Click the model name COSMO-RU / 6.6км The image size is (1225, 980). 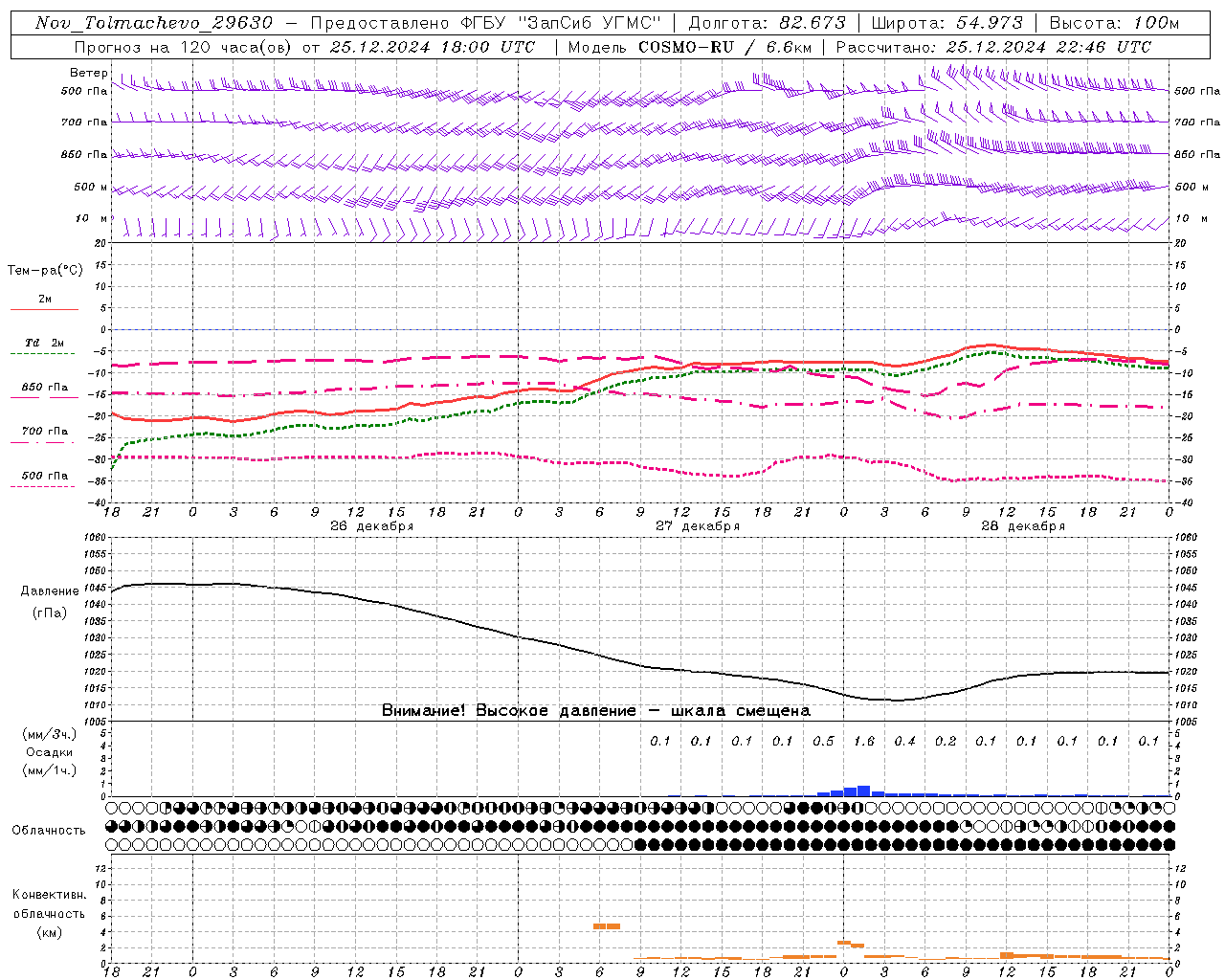point(725,47)
